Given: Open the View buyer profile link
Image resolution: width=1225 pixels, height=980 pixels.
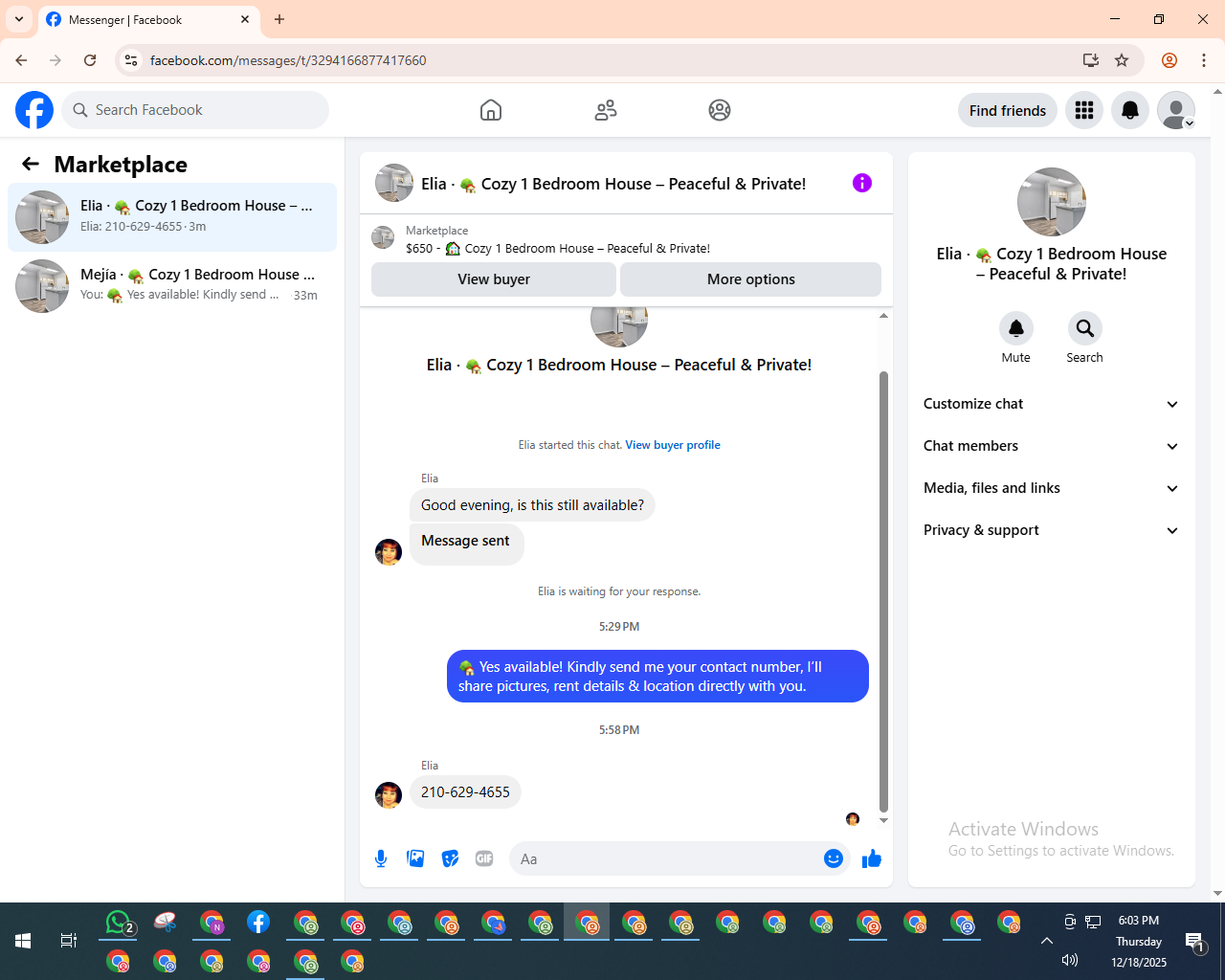Looking at the screenshot, I should click(673, 445).
